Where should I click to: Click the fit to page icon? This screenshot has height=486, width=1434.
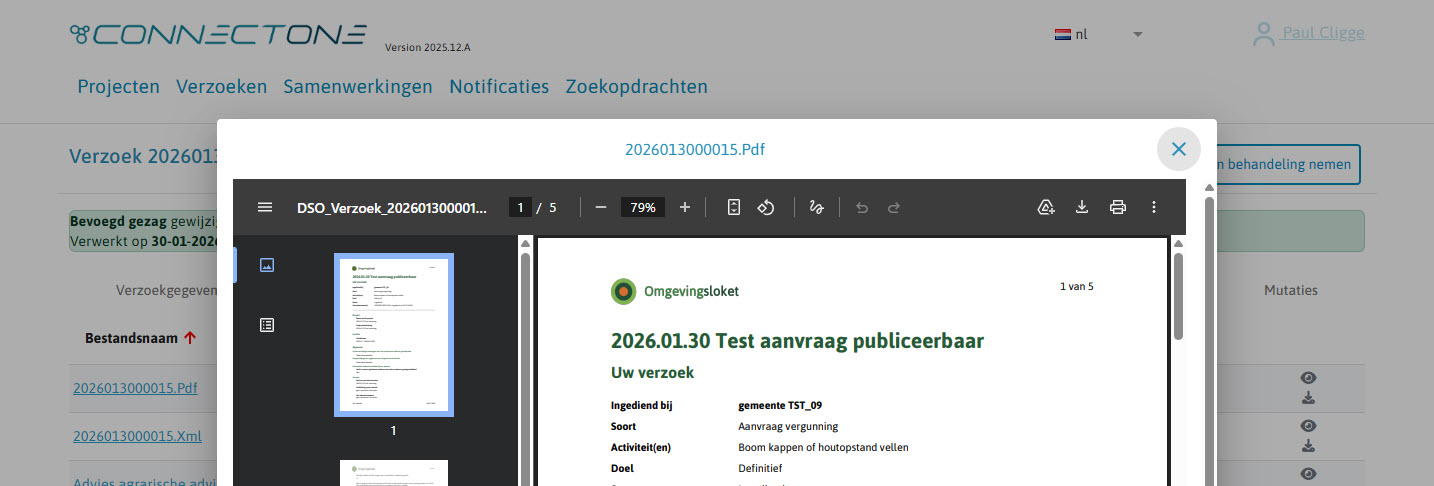pos(734,207)
